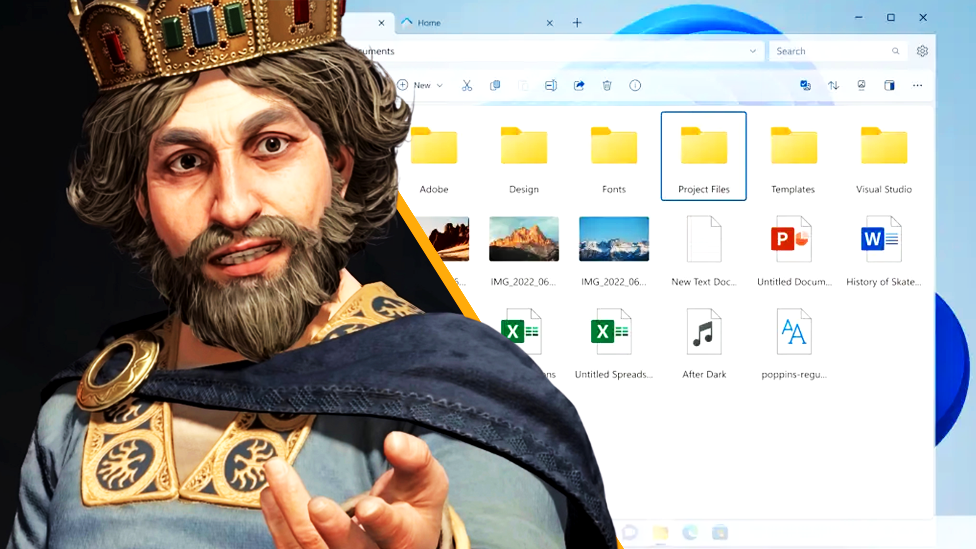The width and height of the screenshot is (976, 549).
Task: Click the Share arrow icon
Action: (x=579, y=85)
